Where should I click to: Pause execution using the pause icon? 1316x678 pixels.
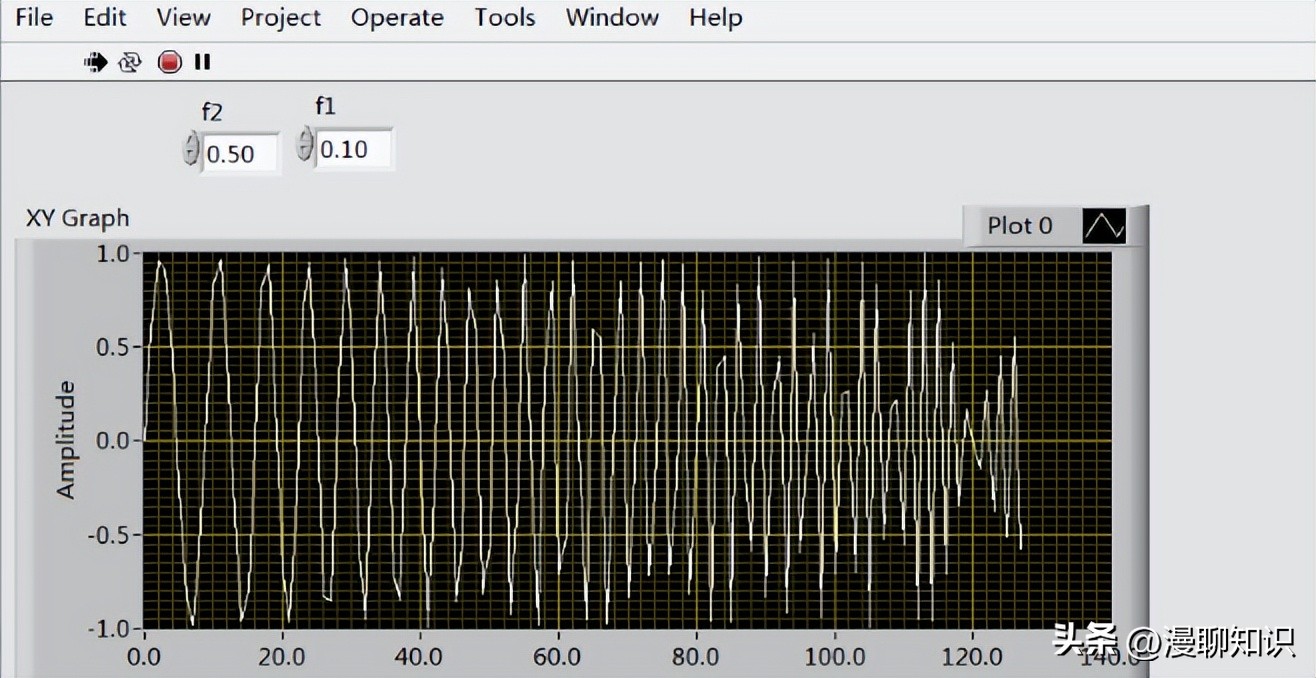[x=201, y=61]
